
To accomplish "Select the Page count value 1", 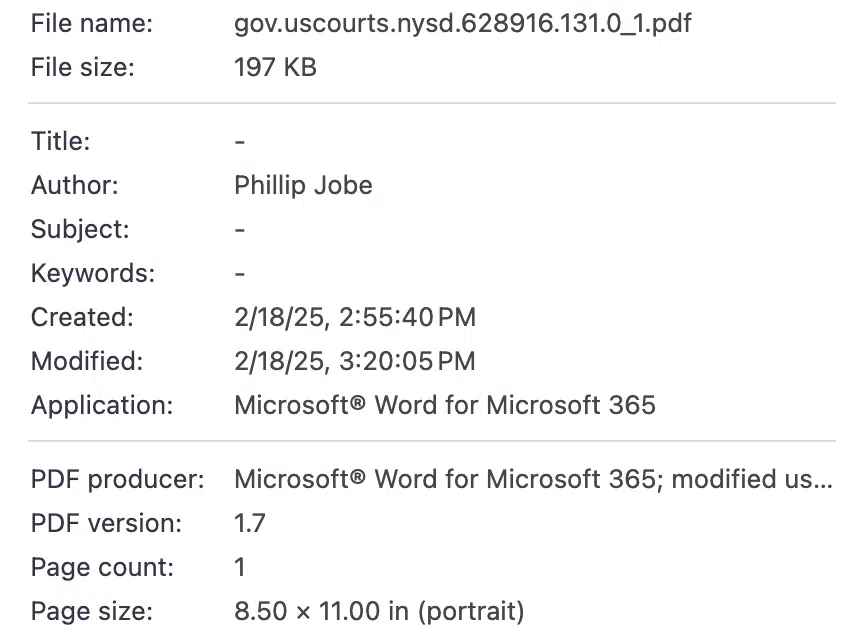I will point(240,567).
